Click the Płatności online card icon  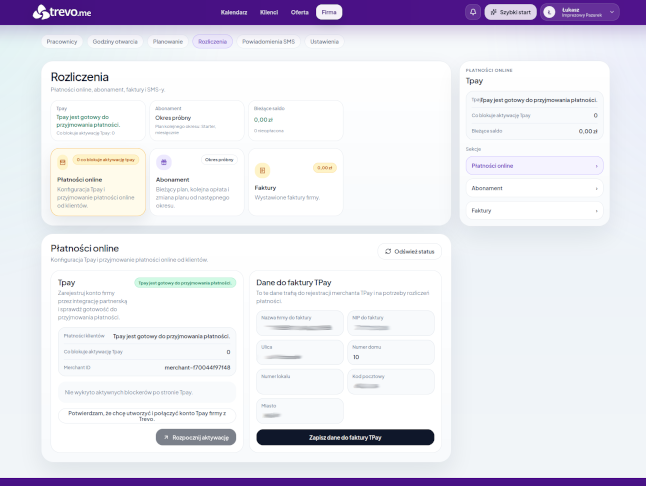pos(63,162)
